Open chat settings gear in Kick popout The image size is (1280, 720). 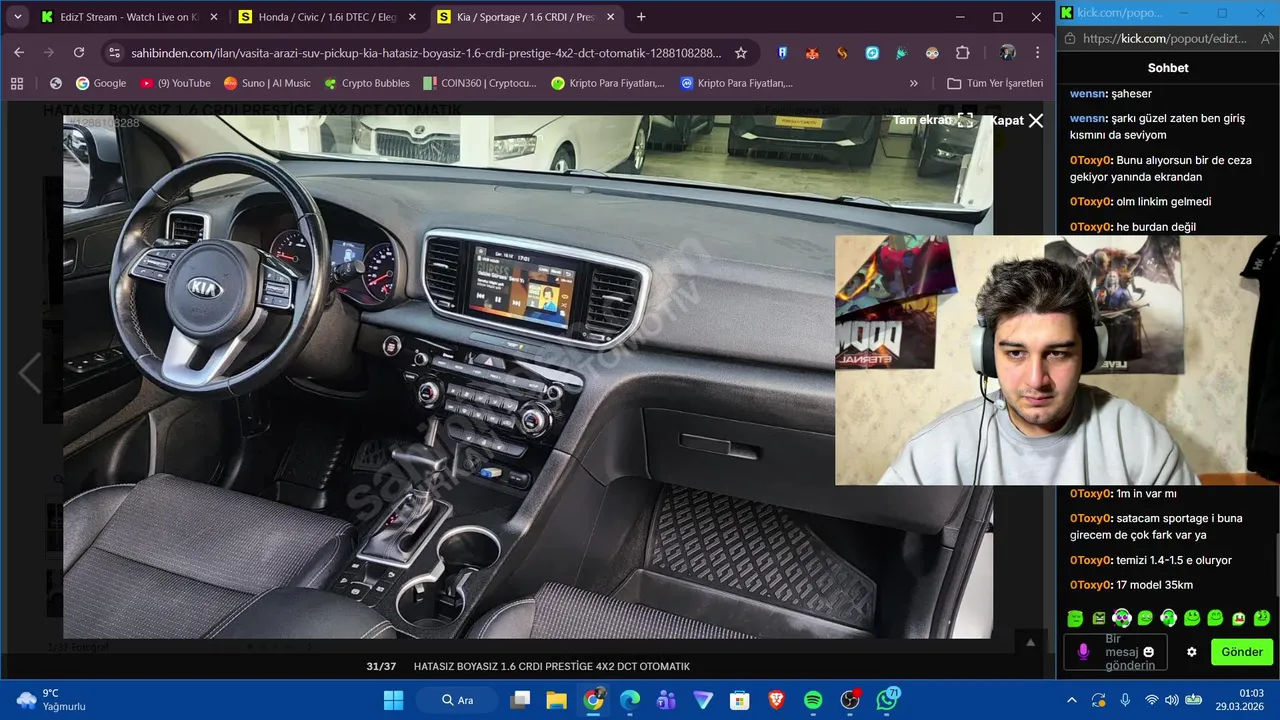pyautogui.click(x=1192, y=652)
